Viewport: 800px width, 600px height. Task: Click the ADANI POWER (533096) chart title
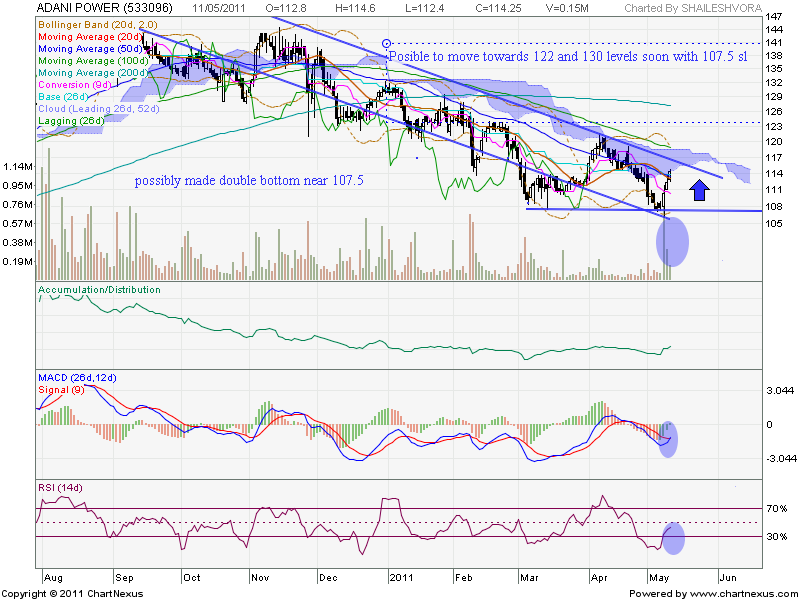pyautogui.click(x=105, y=8)
